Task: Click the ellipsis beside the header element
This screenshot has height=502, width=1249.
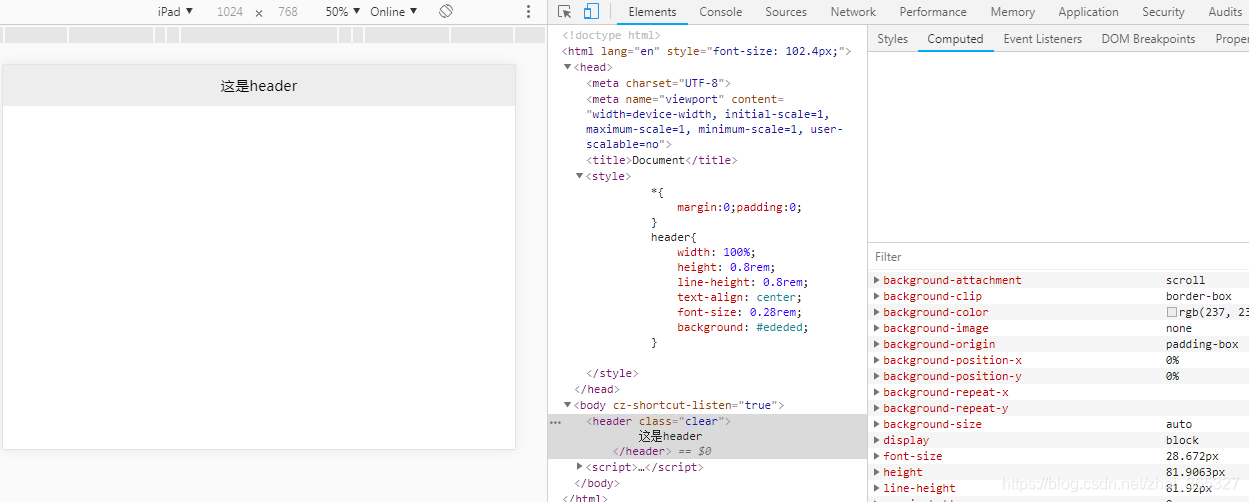Action: pyautogui.click(x=555, y=422)
